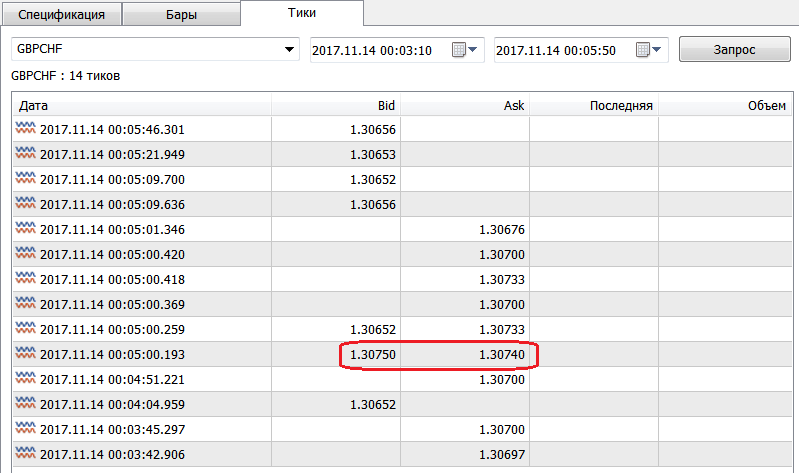Image resolution: width=799 pixels, height=473 pixels.
Task: Click tick icon of row 00:05:21.949
Action: coord(25,153)
